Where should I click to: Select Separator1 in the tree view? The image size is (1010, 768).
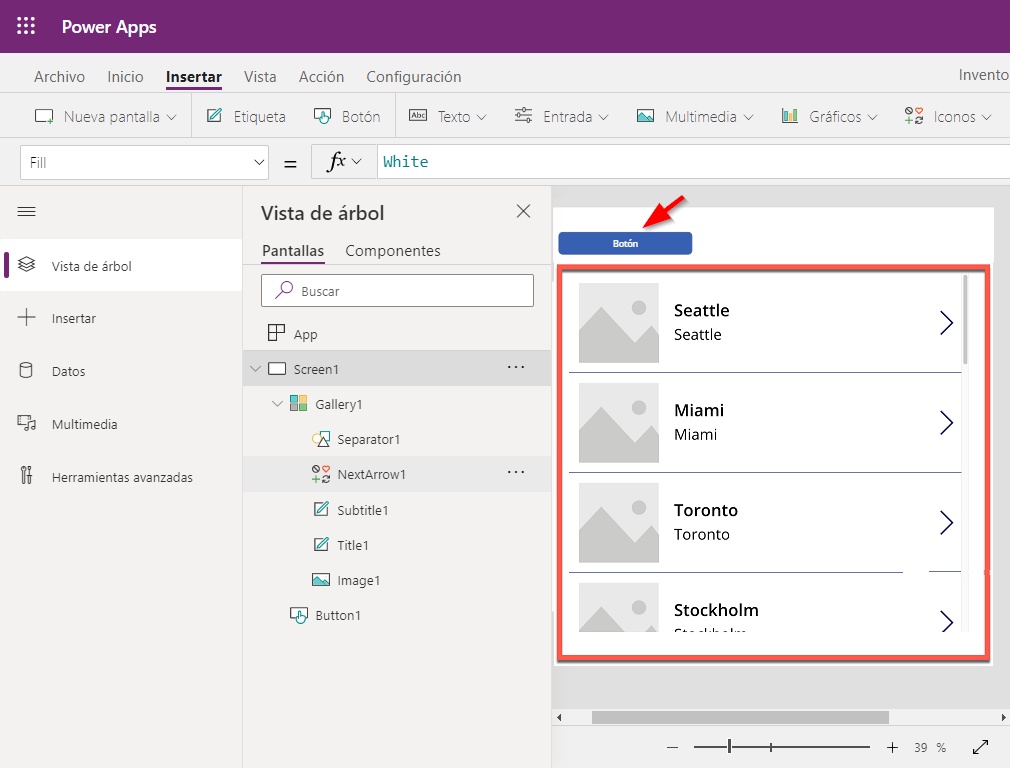pyautogui.click(x=397, y=439)
